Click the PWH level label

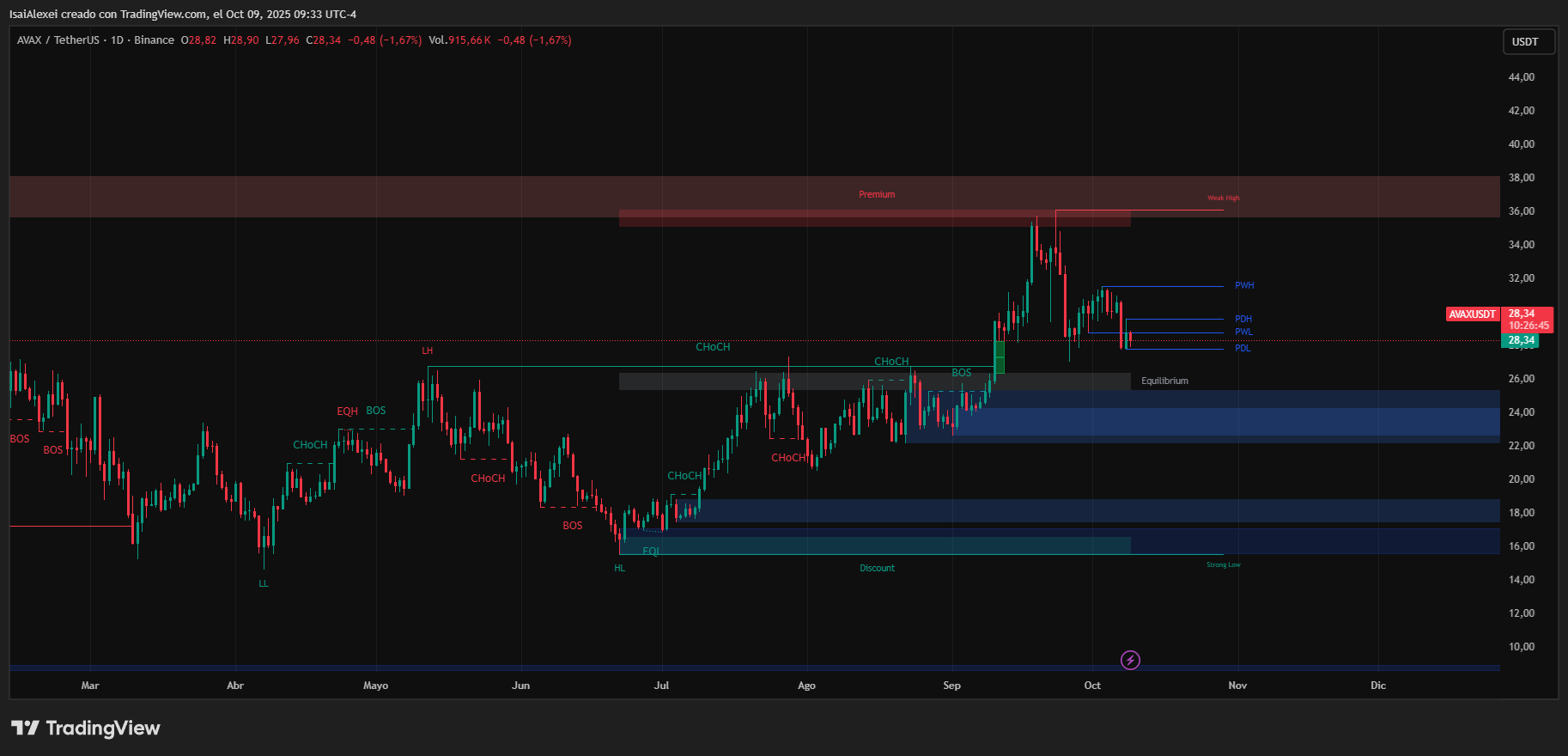(x=1244, y=286)
